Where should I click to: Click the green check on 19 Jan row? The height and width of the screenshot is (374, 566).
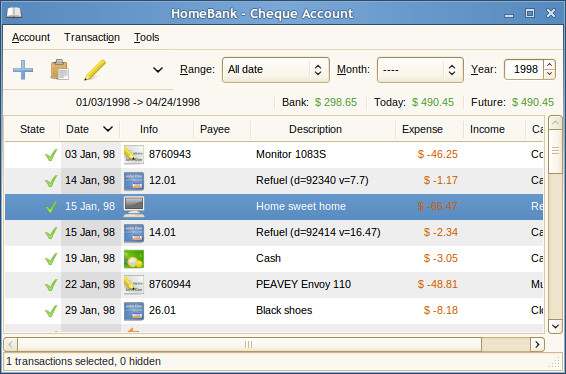click(51, 259)
